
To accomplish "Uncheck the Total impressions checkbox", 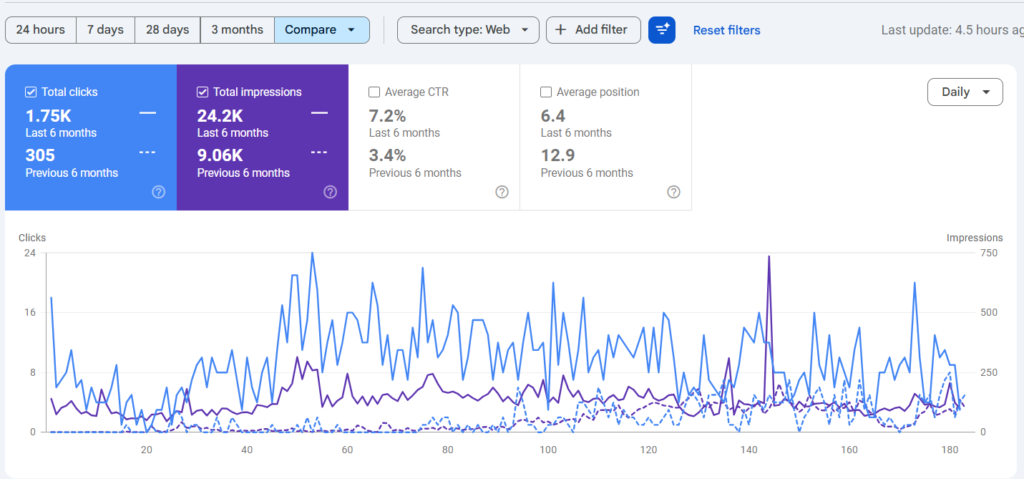I will [203, 92].
